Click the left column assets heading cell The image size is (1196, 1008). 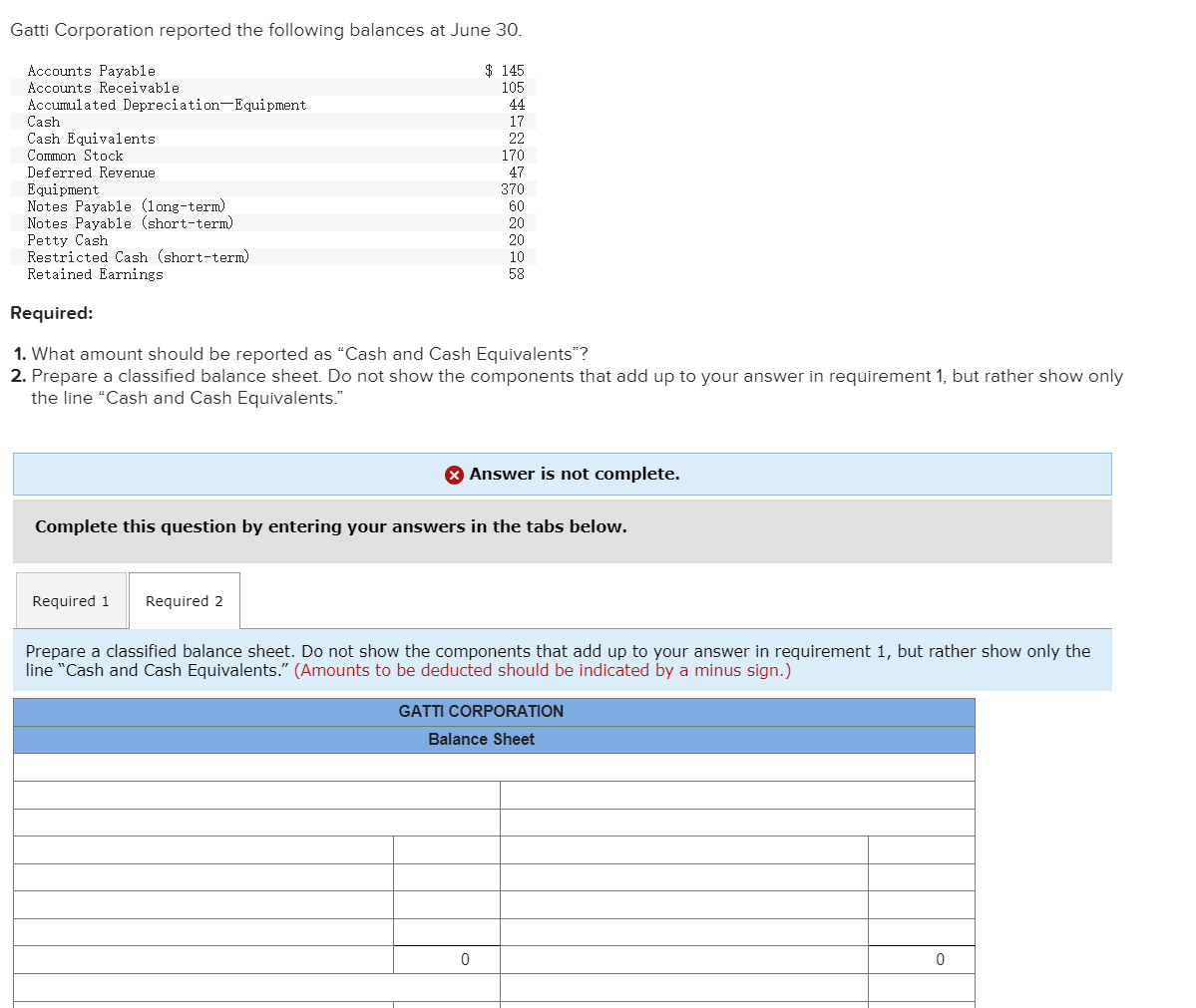(x=254, y=795)
